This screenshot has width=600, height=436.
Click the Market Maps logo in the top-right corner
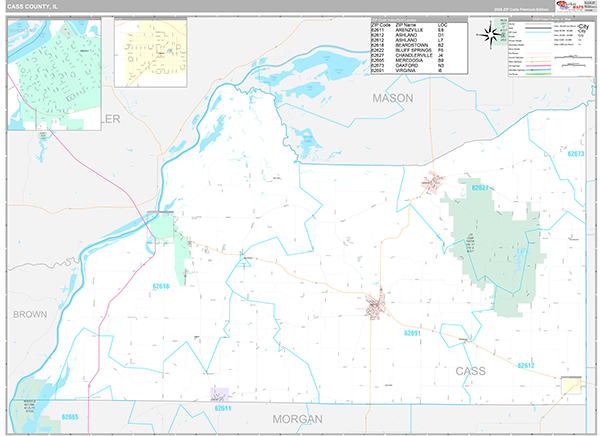pyautogui.click(x=572, y=7)
